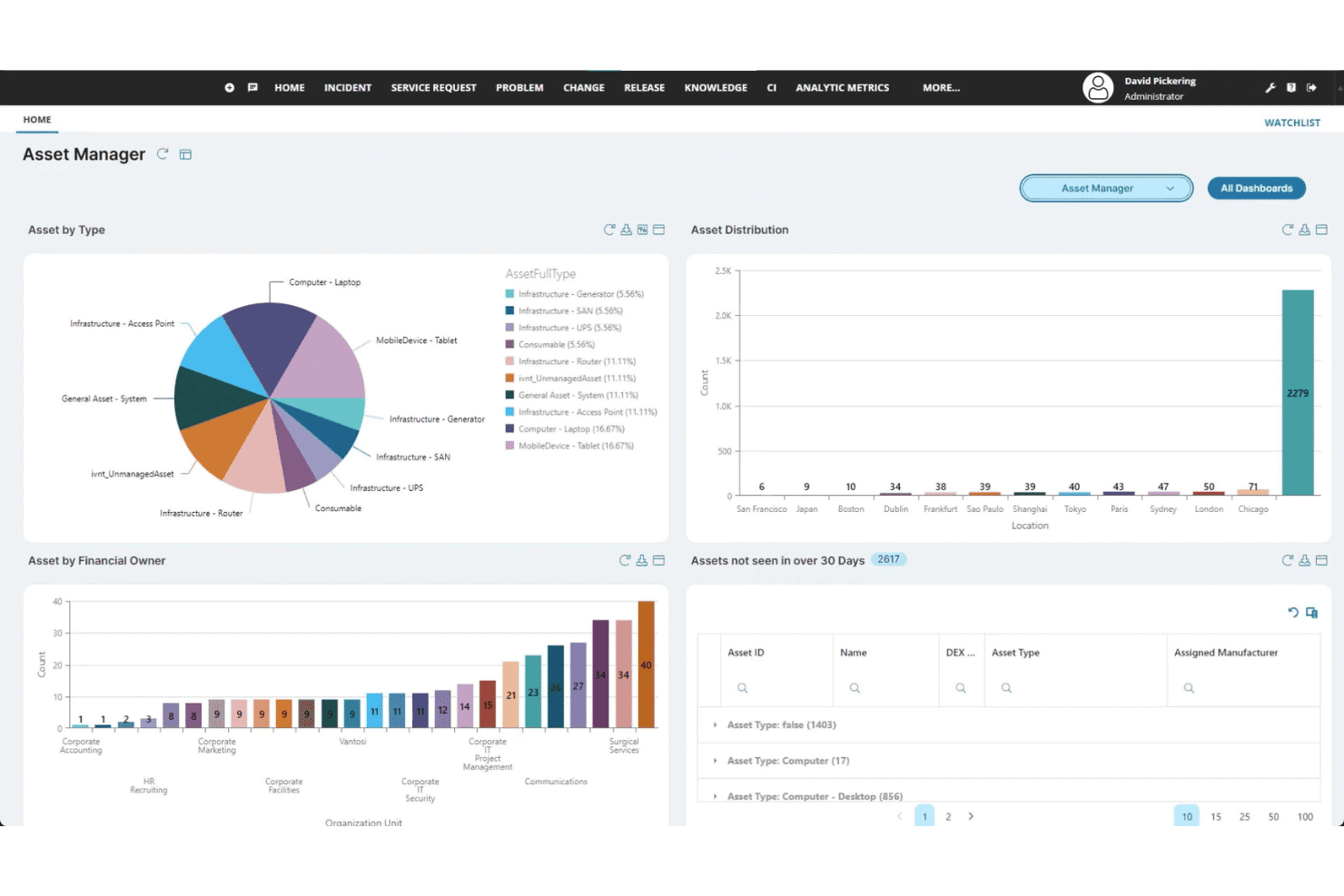Toggle the MobileDevice - Tablet legend entry
Screen dimensions: 1344x896
pos(569,446)
